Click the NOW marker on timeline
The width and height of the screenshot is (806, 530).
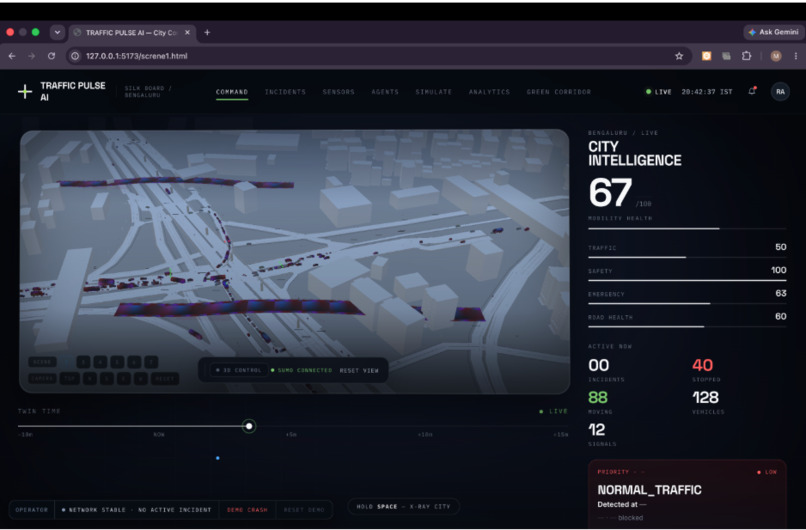[159, 435]
